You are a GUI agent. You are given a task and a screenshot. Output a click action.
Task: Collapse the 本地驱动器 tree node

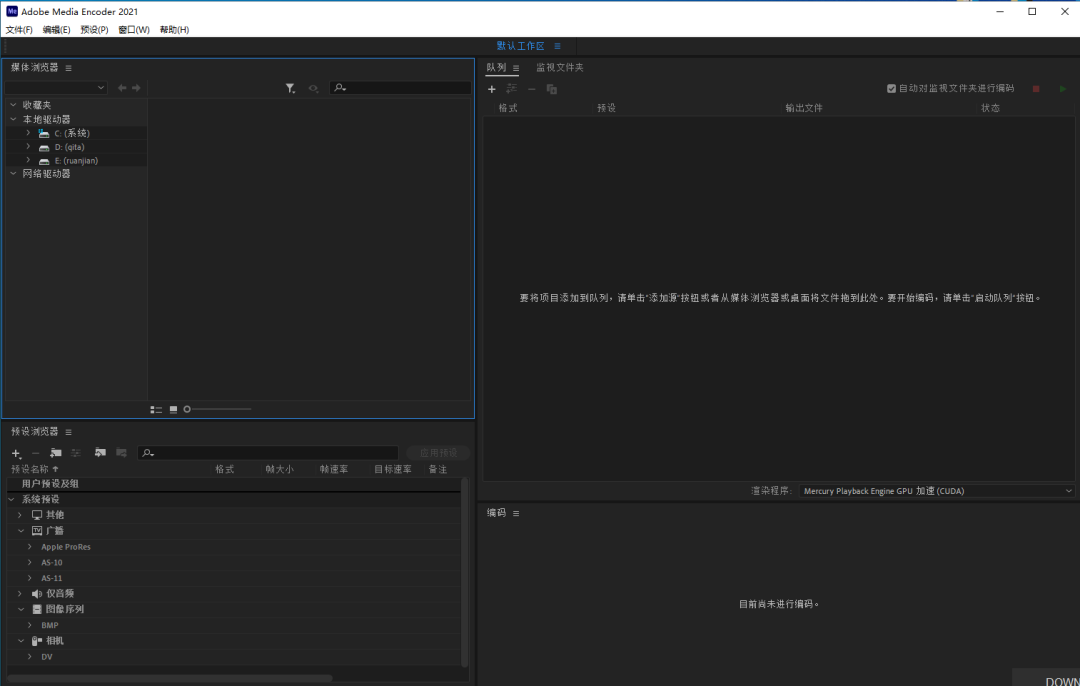pyautogui.click(x=13, y=119)
